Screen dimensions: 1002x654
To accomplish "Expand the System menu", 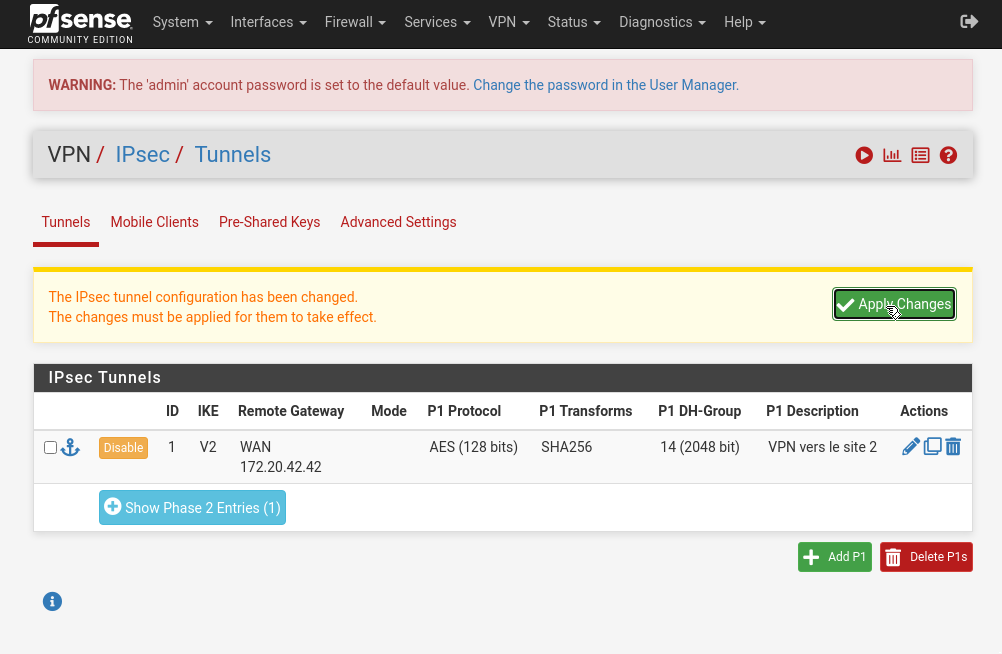I will click(x=182, y=22).
